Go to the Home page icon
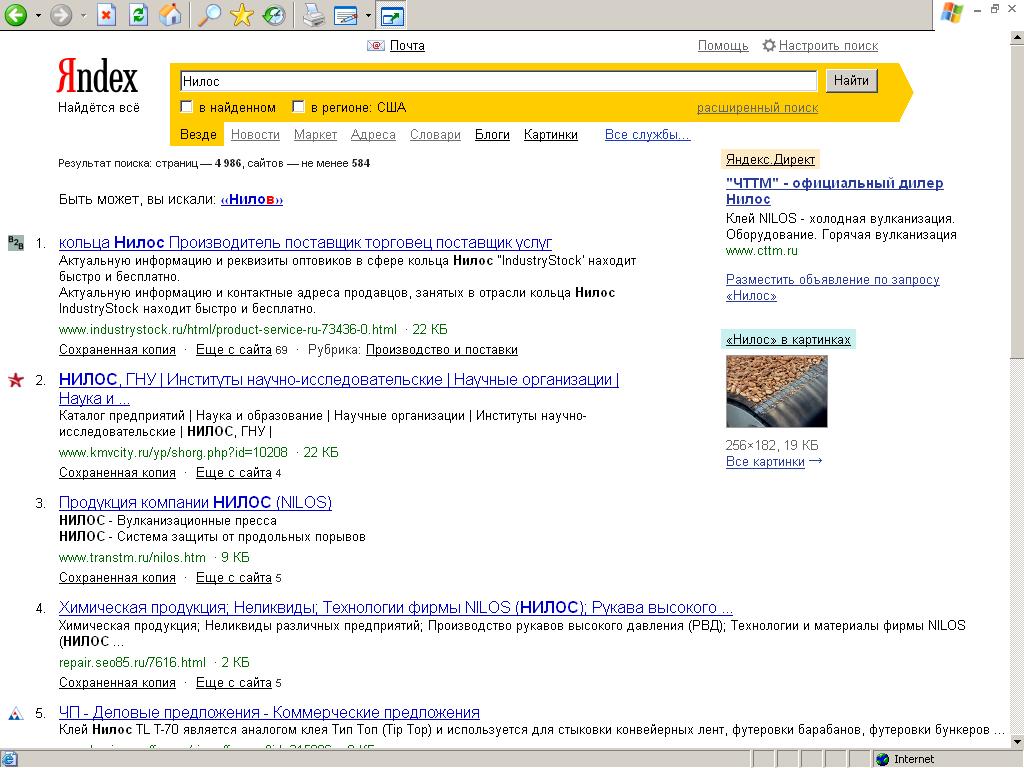Image resolution: width=1024 pixels, height=768 pixels. point(170,14)
